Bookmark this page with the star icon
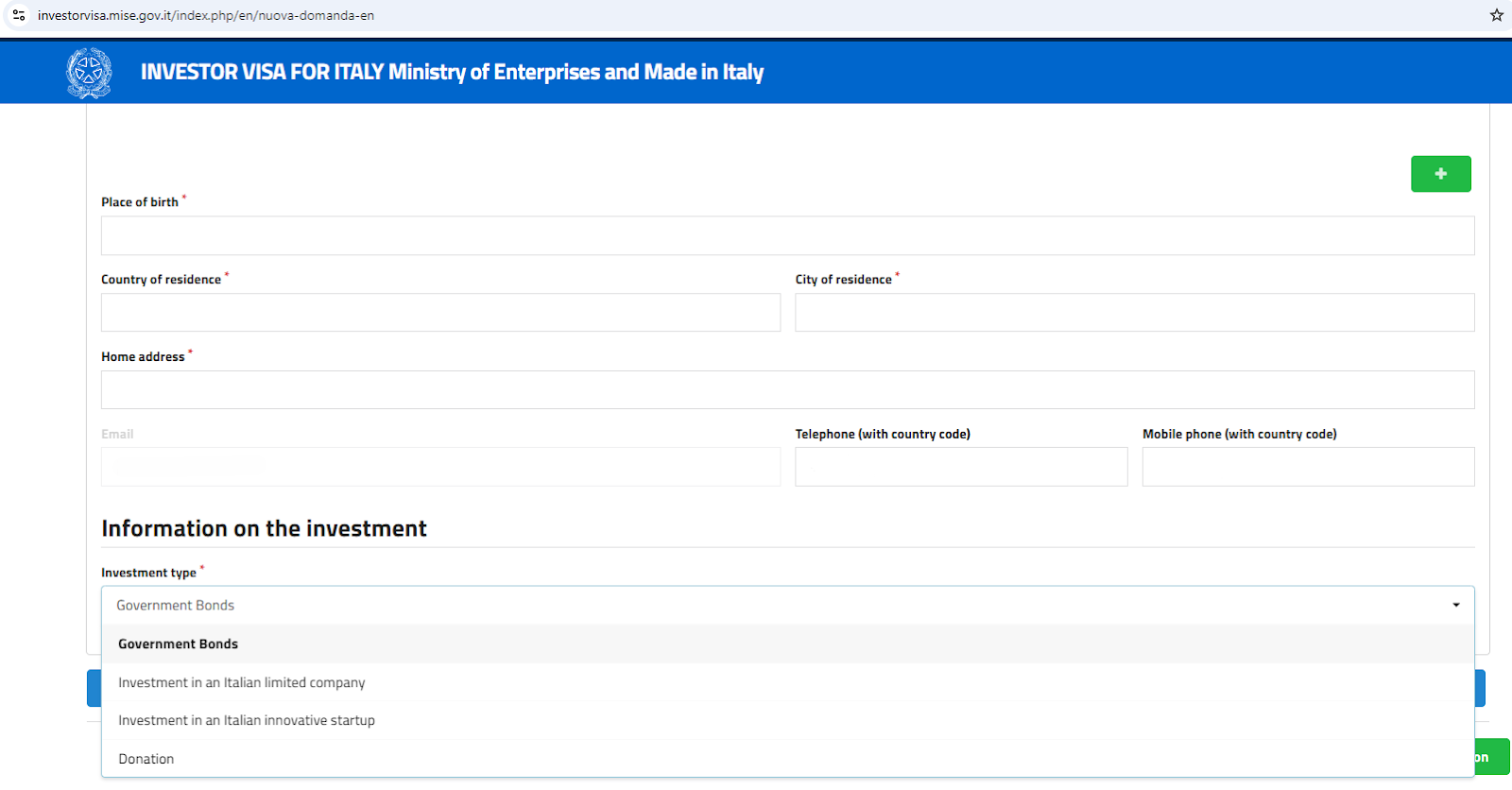Viewport: 1512px width, 790px height. click(1497, 15)
